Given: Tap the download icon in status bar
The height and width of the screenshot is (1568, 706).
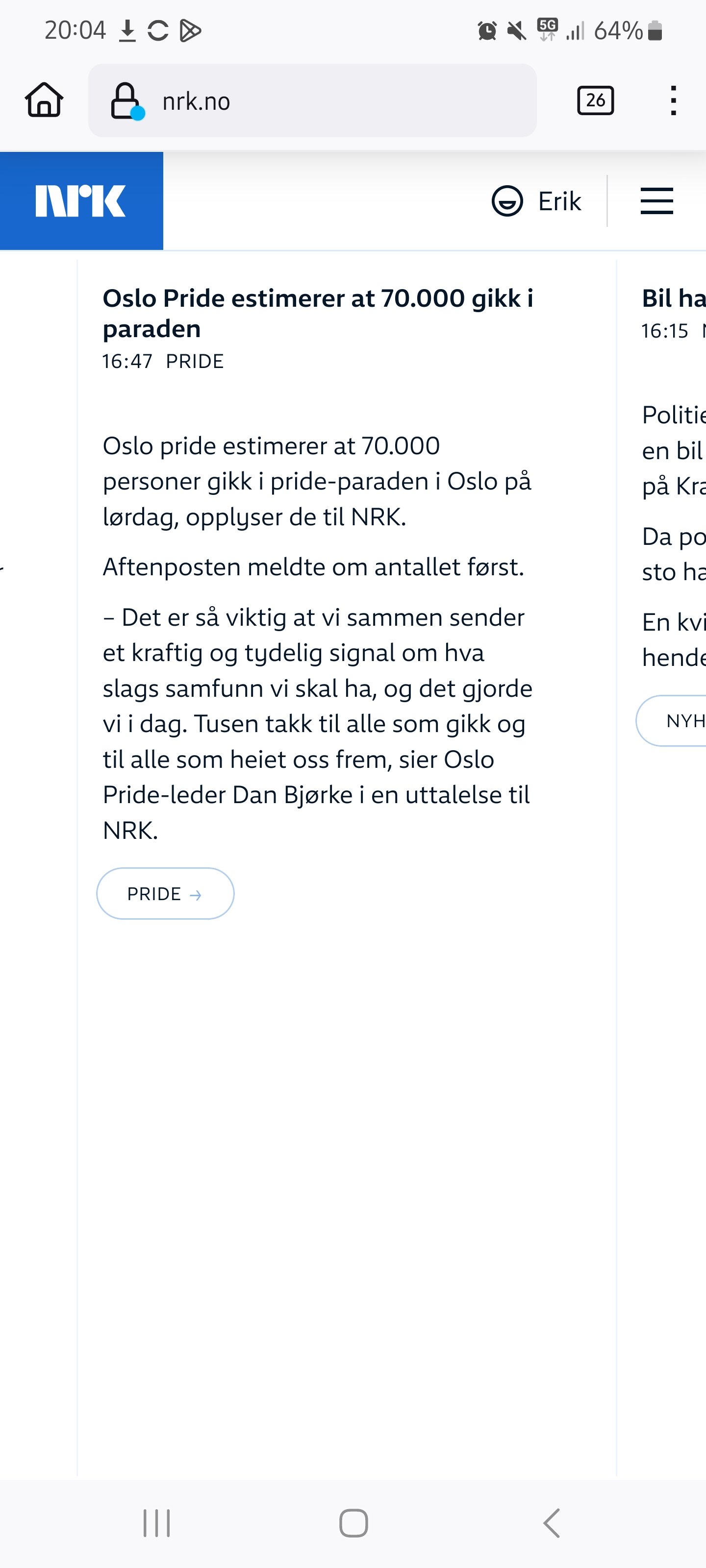Looking at the screenshot, I should coord(126,30).
